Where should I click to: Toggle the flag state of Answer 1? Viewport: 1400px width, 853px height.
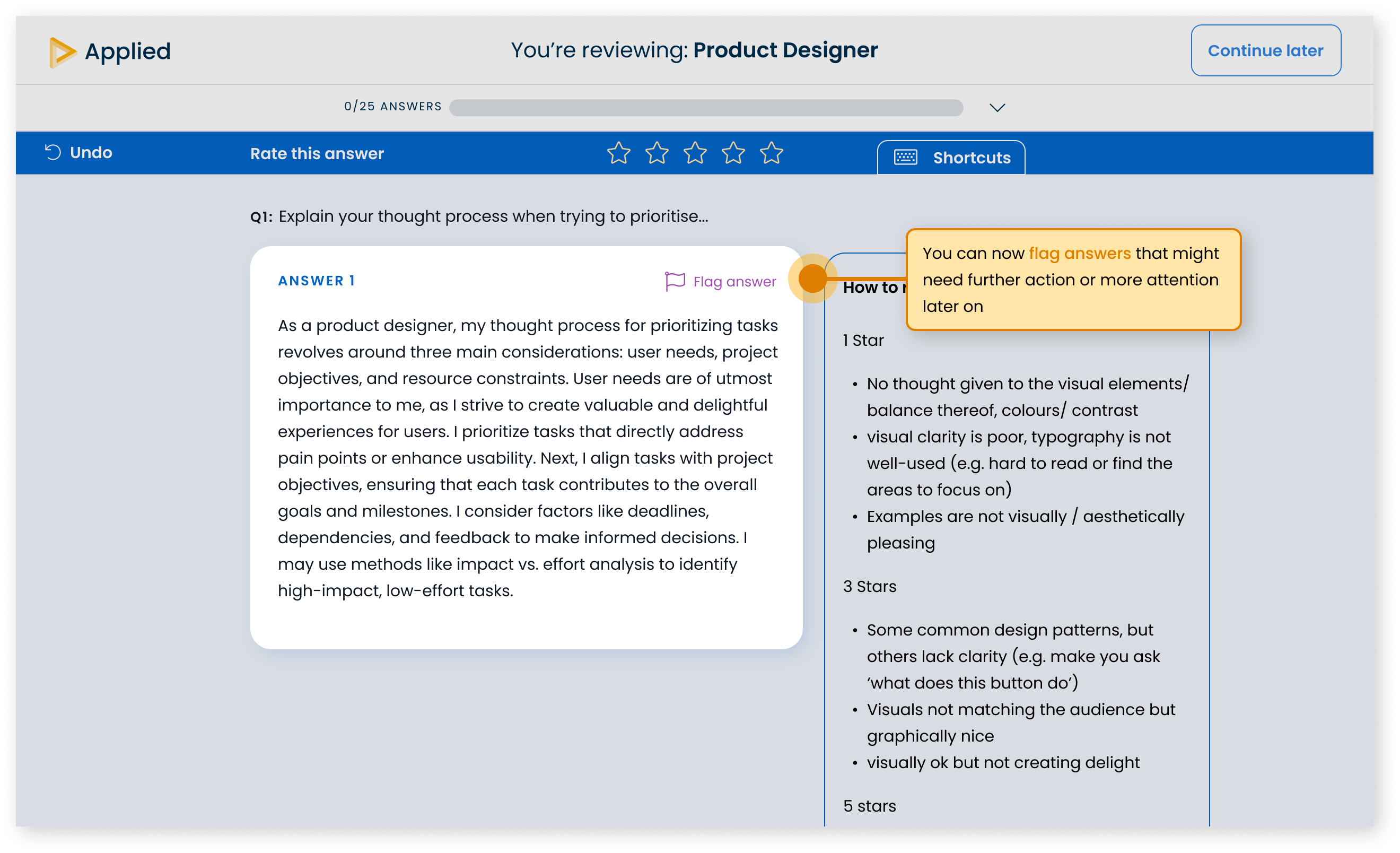click(719, 281)
